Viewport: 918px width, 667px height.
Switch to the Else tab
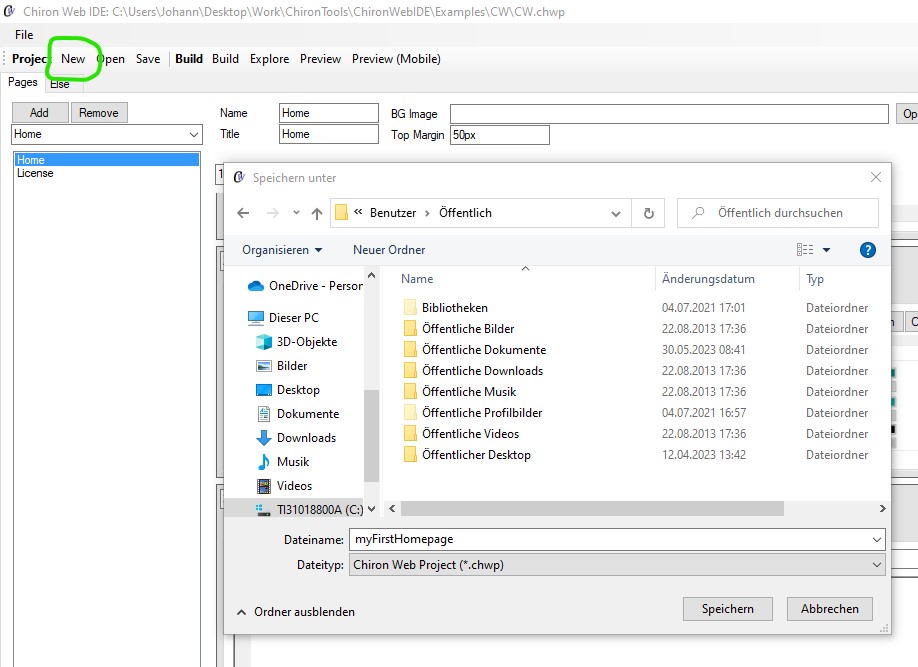(x=60, y=84)
